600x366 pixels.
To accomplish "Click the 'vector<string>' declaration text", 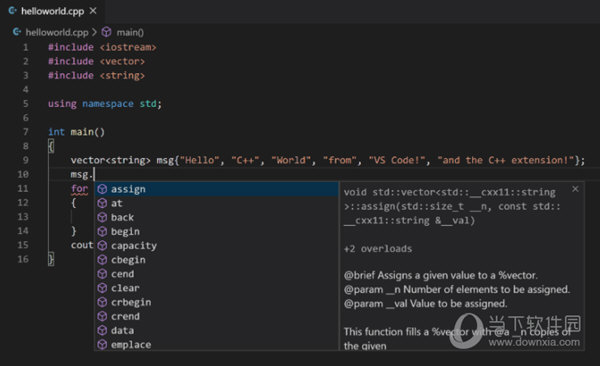I will coord(111,160).
